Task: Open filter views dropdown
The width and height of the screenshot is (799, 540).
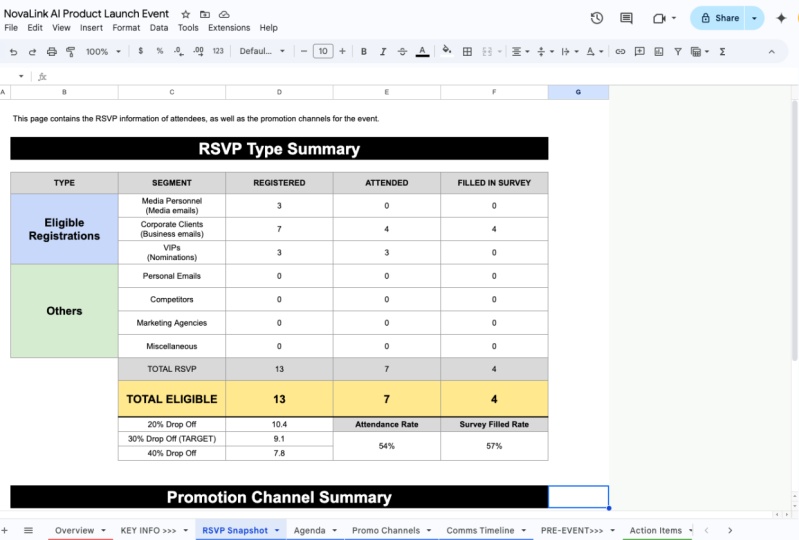Action: (700, 51)
